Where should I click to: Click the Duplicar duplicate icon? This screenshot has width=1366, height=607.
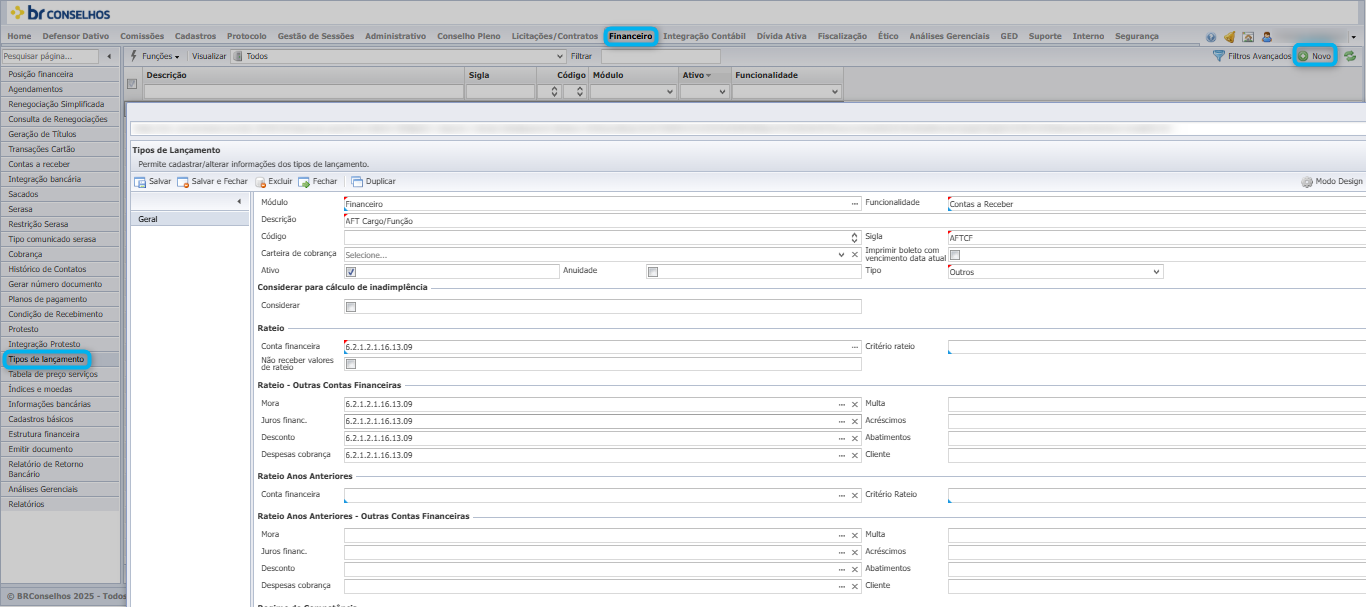pos(357,182)
